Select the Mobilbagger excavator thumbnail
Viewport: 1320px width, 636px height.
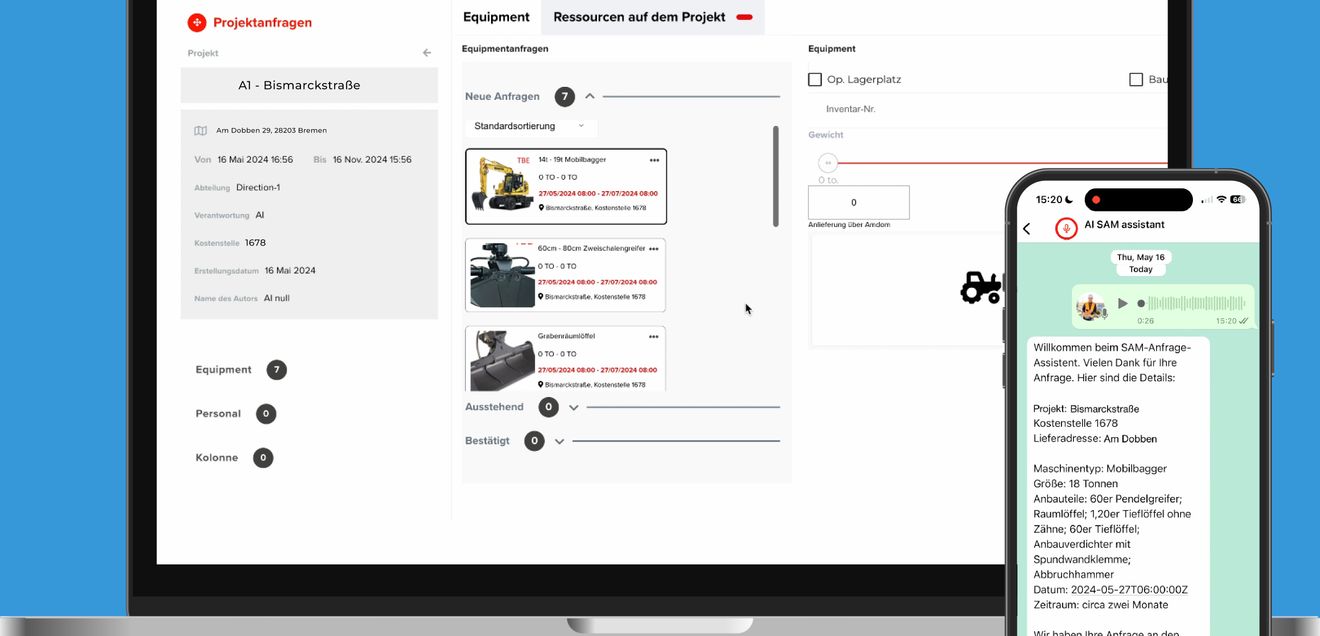[x=501, y=184]
